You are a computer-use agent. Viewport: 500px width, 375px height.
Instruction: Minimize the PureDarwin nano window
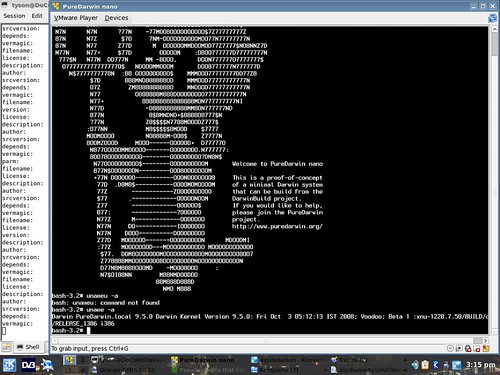pyautogui.click(x=474, y=6)
